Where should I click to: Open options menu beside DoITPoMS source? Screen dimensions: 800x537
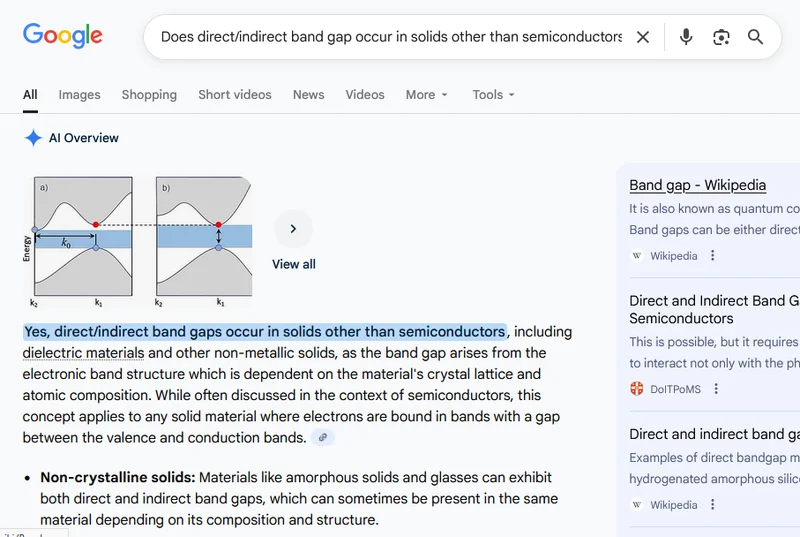[716, 389]
